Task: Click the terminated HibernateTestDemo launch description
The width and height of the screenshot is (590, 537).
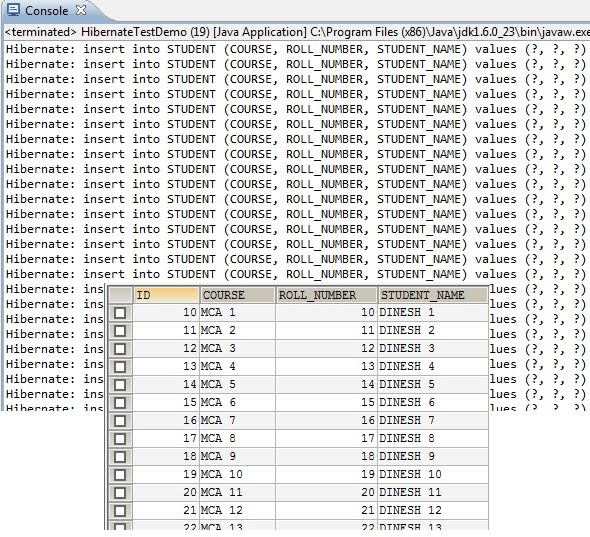Action: 297,32
